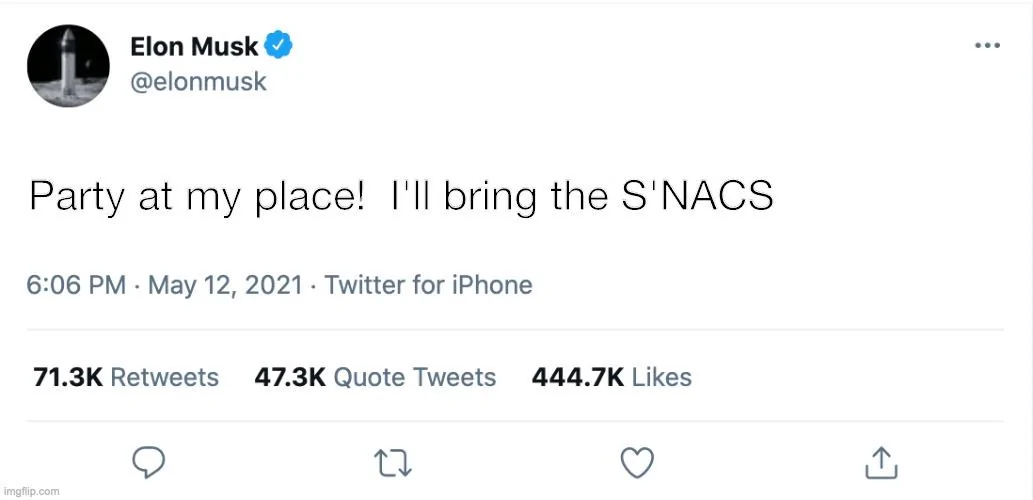The image size is (1033, 500).
Task: Open the three-dot more options menu
Action: click(987, 46)
